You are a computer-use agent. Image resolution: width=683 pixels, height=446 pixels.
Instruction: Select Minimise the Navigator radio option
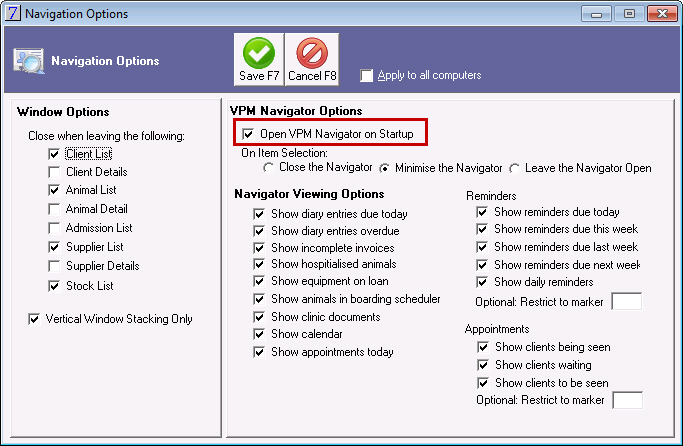(x=384, y=168)
